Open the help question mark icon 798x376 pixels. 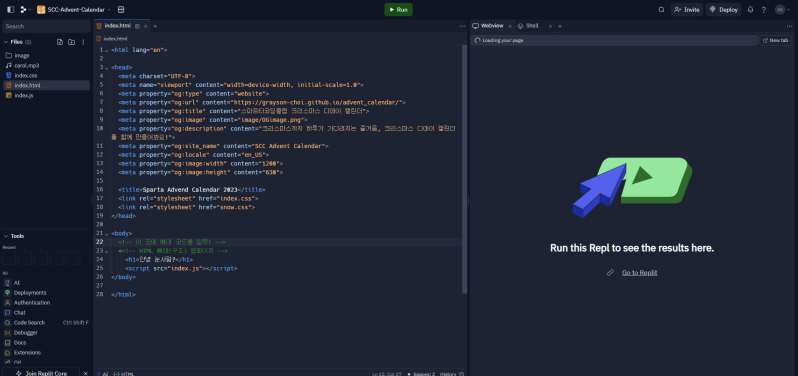point(763,10)
